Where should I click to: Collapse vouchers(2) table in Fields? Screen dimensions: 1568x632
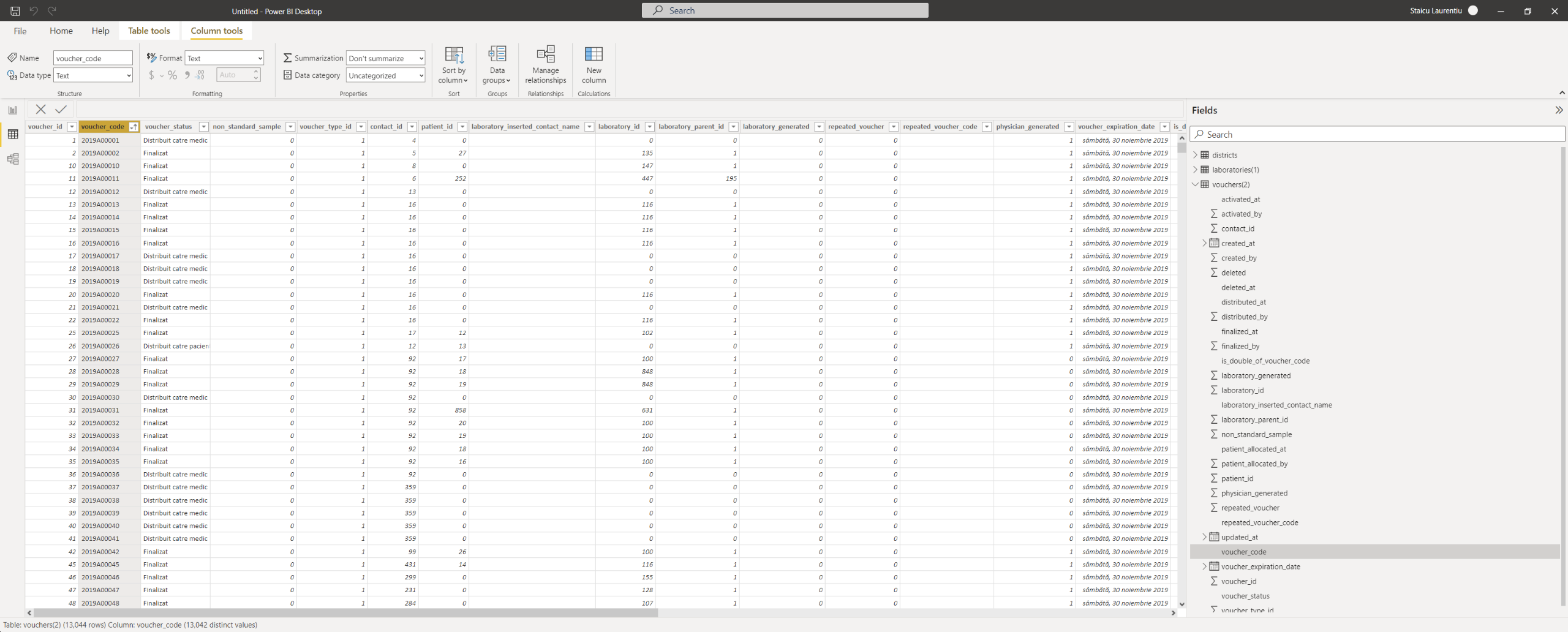click(x=1195, y=184)
